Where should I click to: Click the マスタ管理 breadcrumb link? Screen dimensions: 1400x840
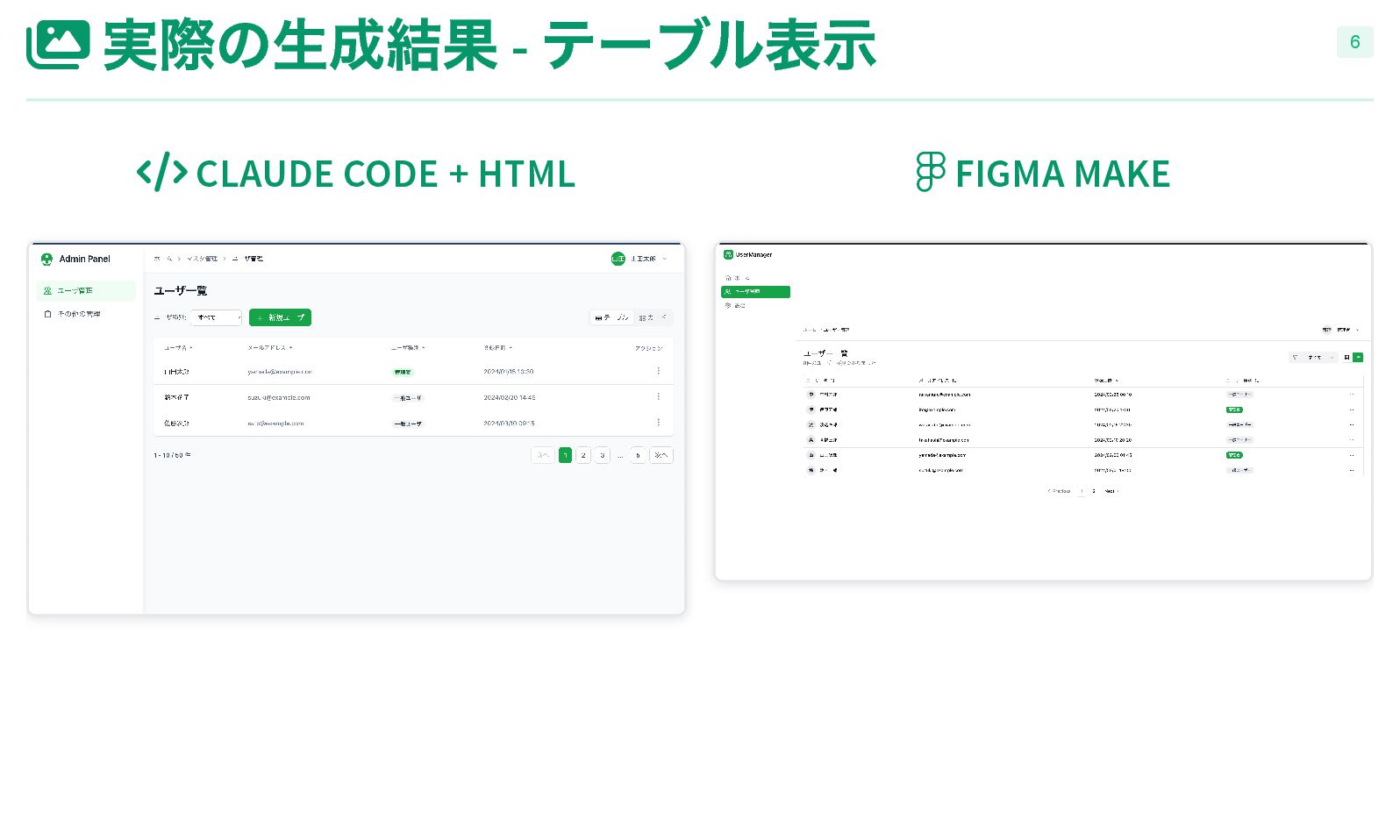tap(202, 259)
